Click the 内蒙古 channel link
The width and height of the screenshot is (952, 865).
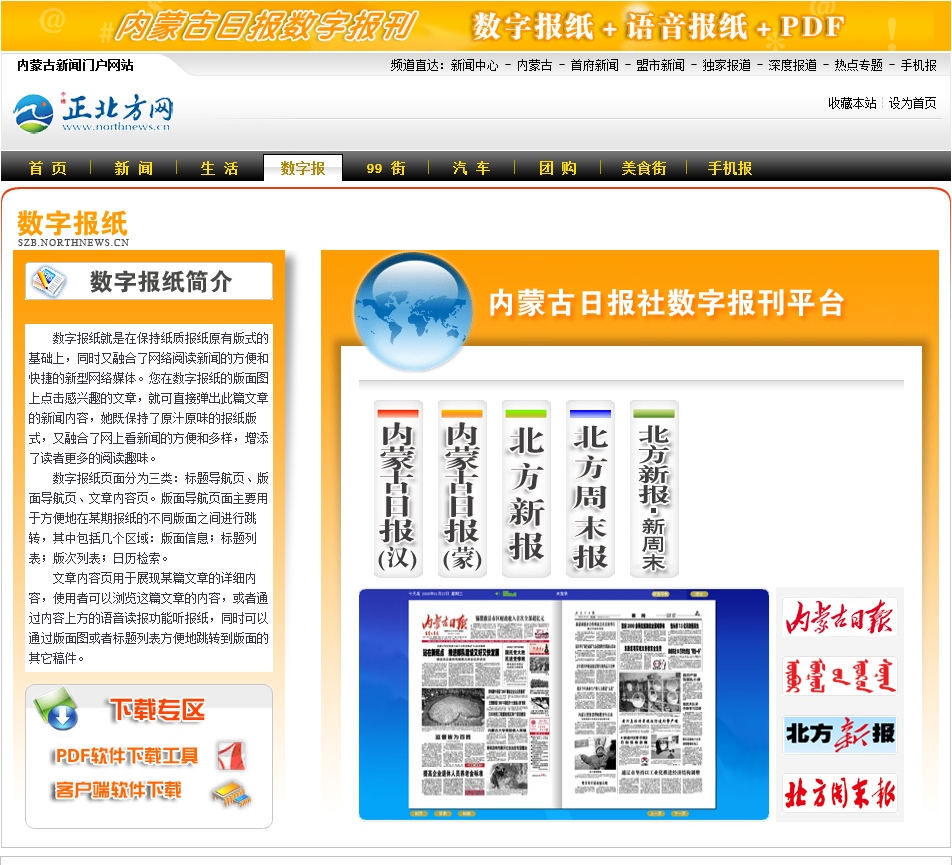(x=534, y=66)
